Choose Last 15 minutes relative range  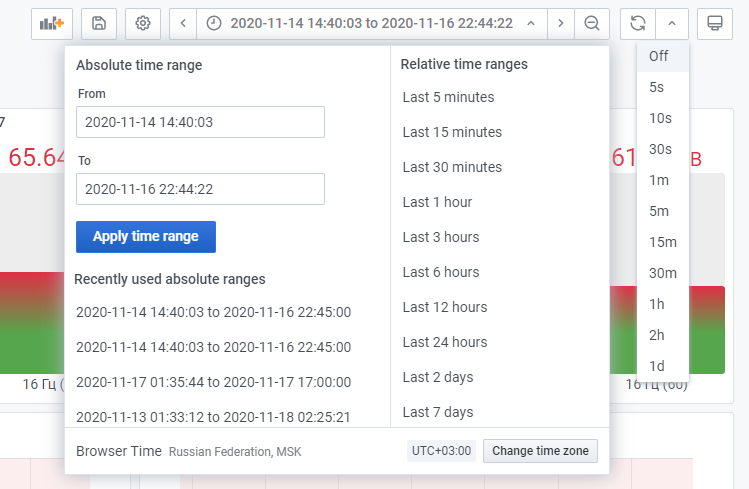tap(452, 132)
